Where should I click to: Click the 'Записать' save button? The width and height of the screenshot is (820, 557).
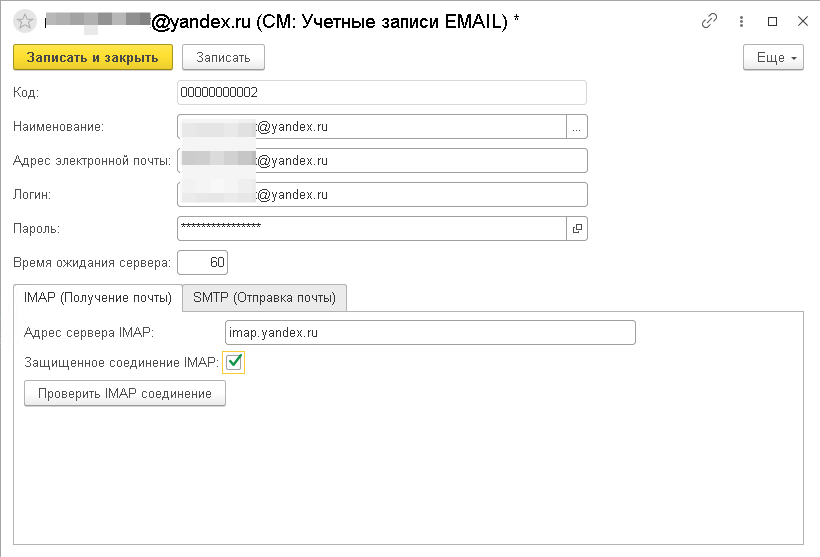223,57
